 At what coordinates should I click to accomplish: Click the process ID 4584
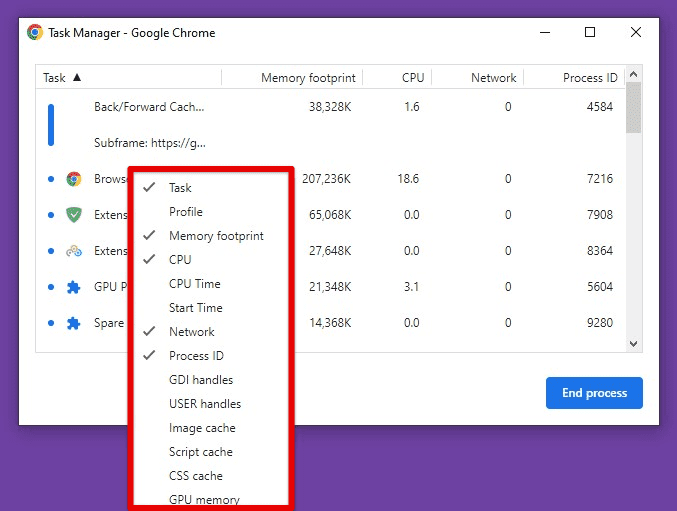click(x=600, y=107)
